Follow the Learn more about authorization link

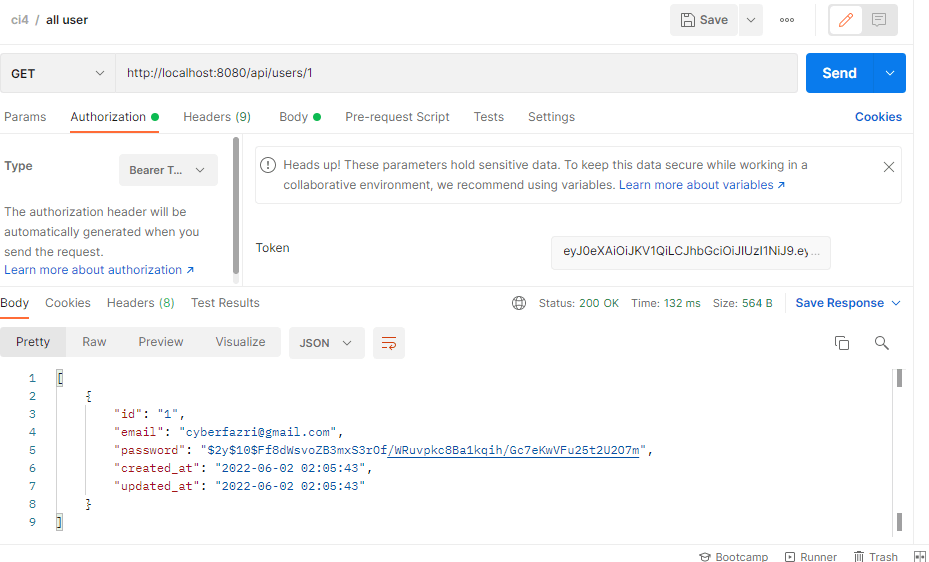click(99, 269)
